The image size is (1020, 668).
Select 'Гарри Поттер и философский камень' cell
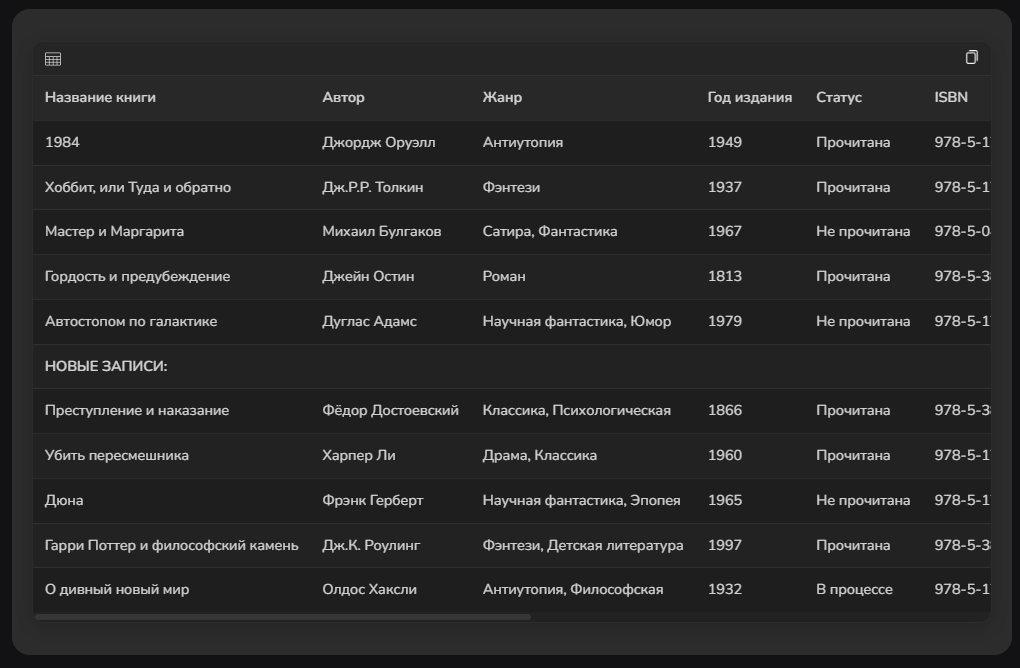coord(172,545)
